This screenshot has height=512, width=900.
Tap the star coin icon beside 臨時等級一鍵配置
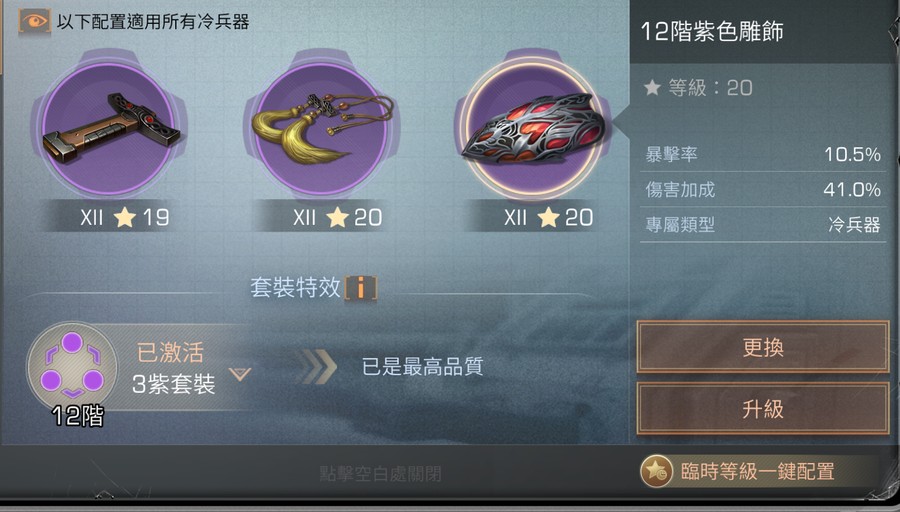pyautogui.click(x=657, y=472)
